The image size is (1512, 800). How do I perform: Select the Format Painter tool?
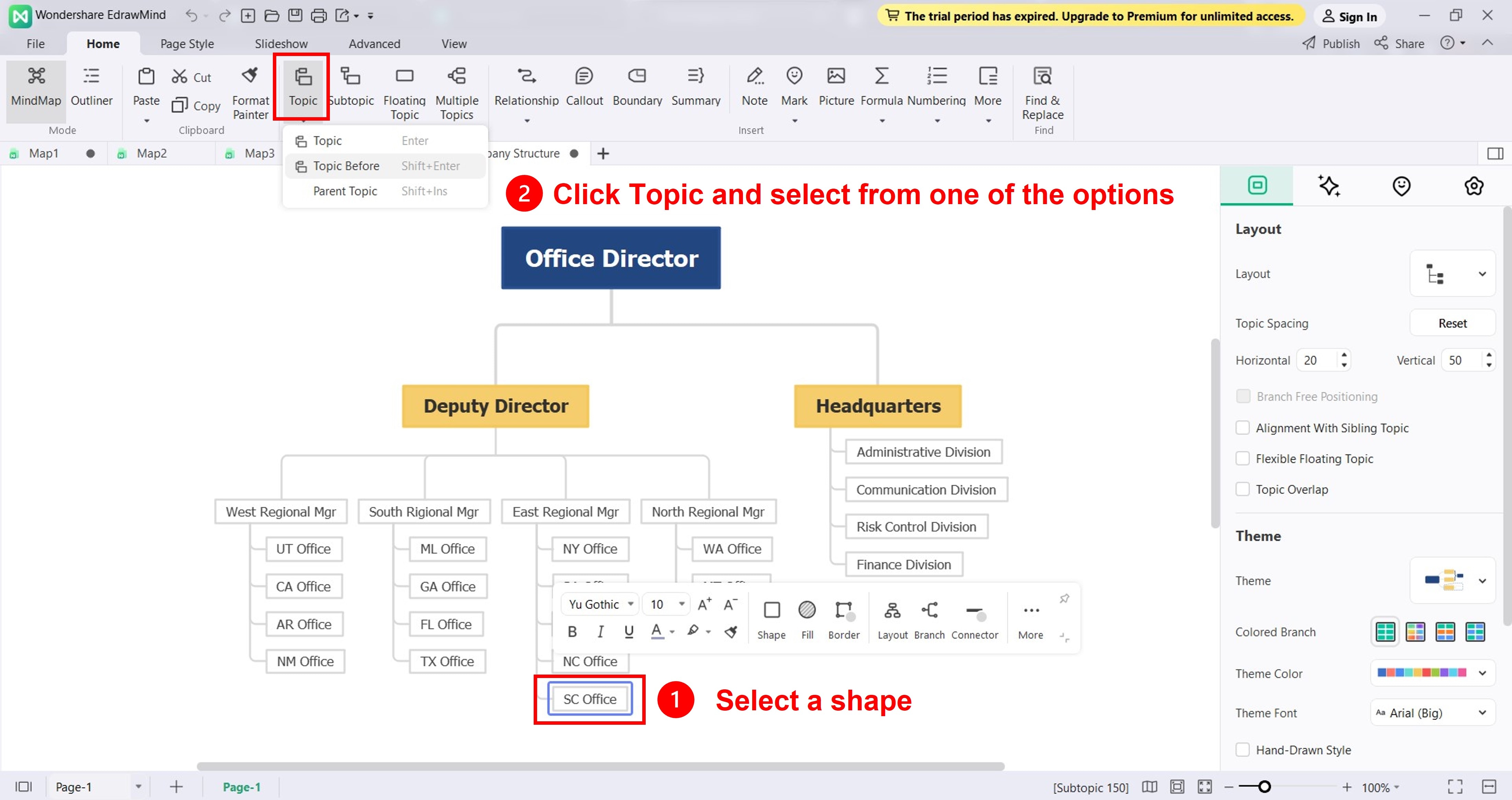[250, 90]
